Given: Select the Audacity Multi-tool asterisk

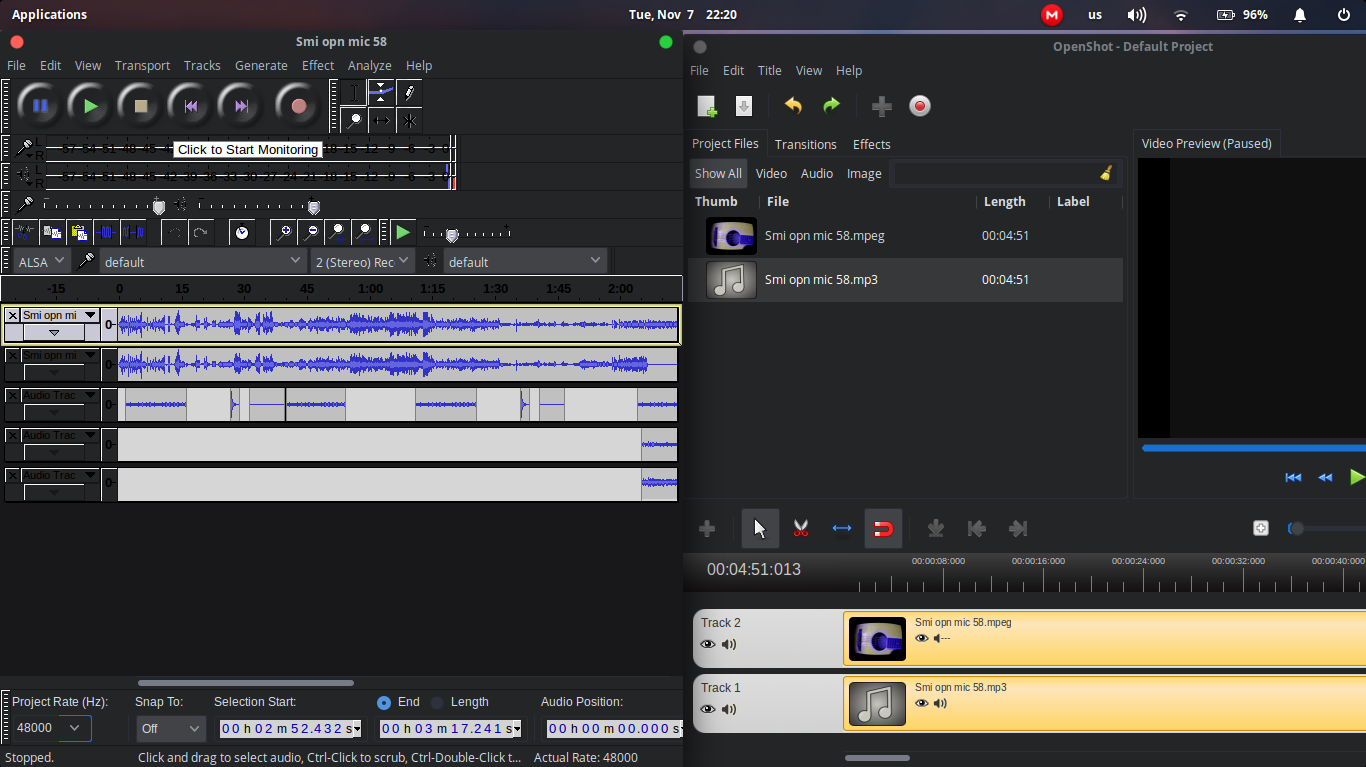Looking at the screenshot, I should pos(409,121).
